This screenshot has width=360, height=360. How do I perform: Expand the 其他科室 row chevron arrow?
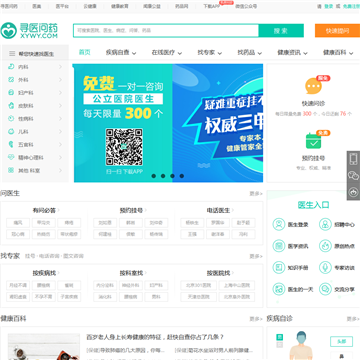coord(60,170)
